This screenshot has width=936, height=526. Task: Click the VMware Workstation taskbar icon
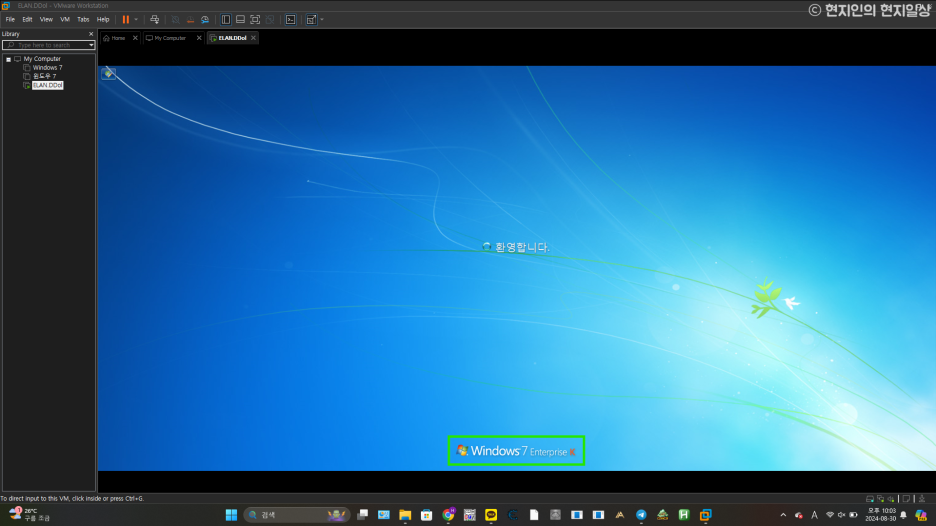tap(706, 515)
